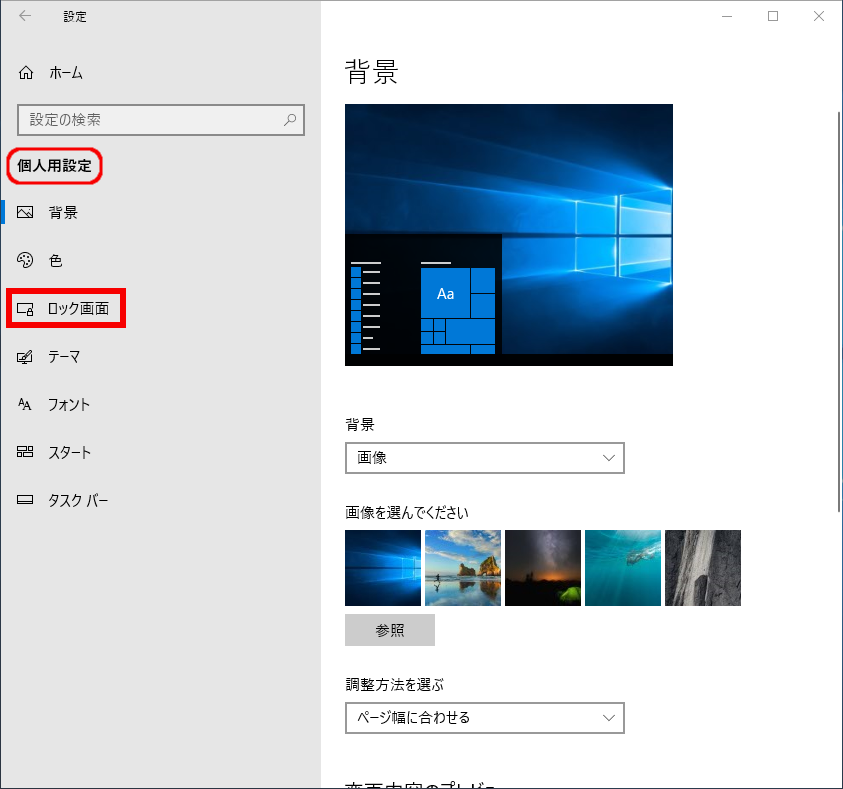The width and height of the screenshot is (843, 789).
Task: Select the grey cliff wallpaper thumbnail
Action: (703, 568)
